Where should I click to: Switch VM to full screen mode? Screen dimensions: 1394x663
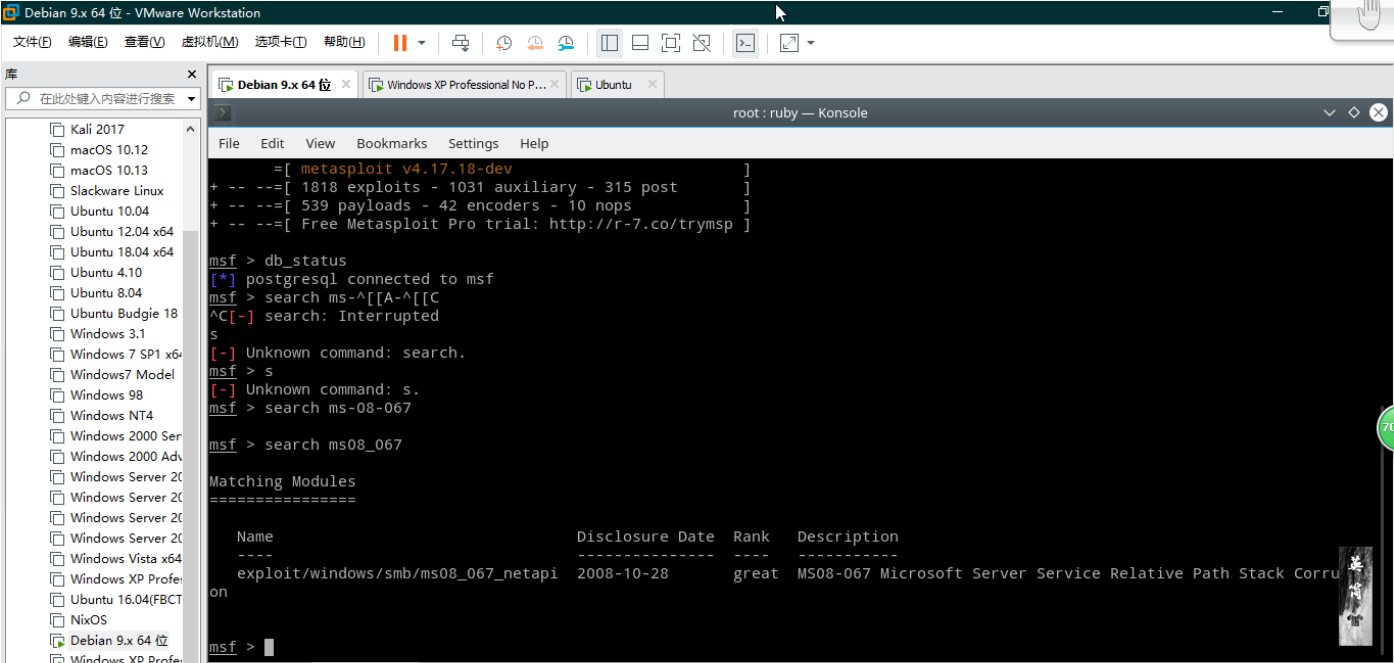click(x=671, y=43)
